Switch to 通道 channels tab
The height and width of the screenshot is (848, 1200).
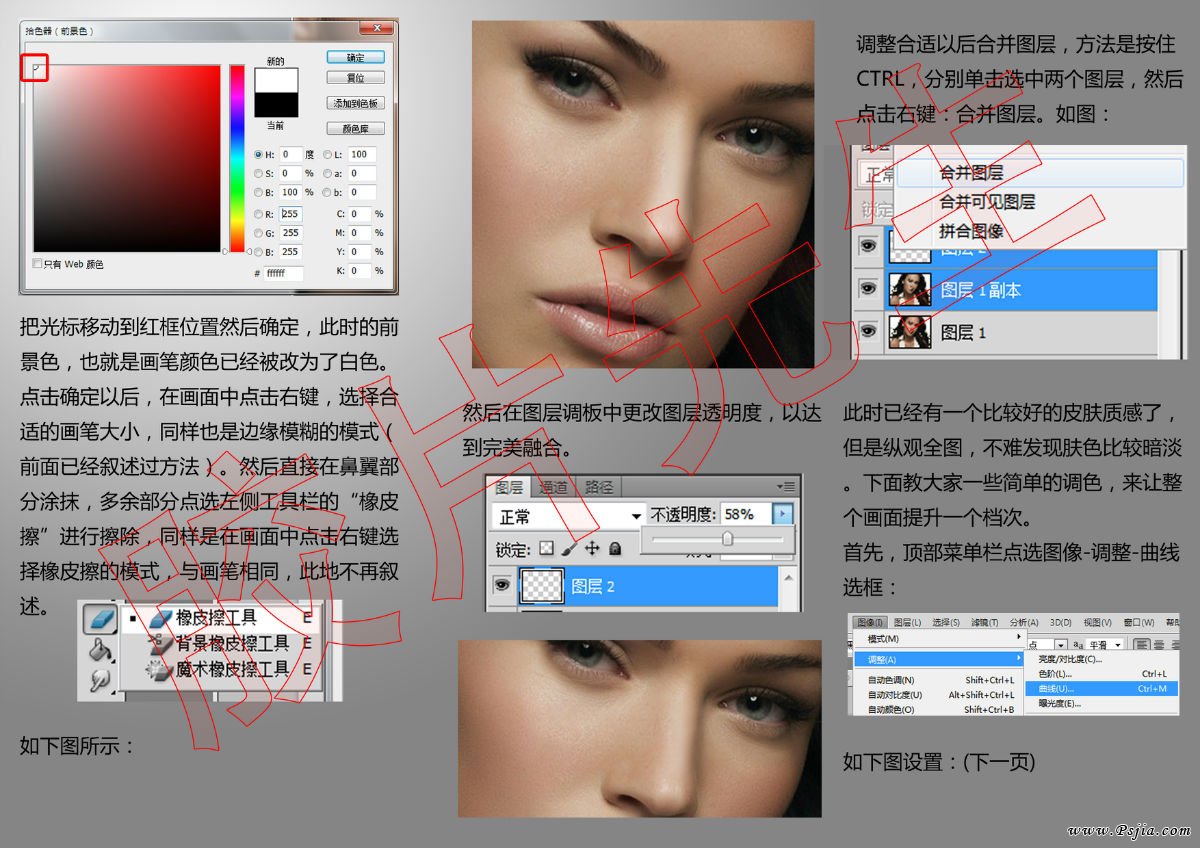pyautogui.click(x=553, y=487)
